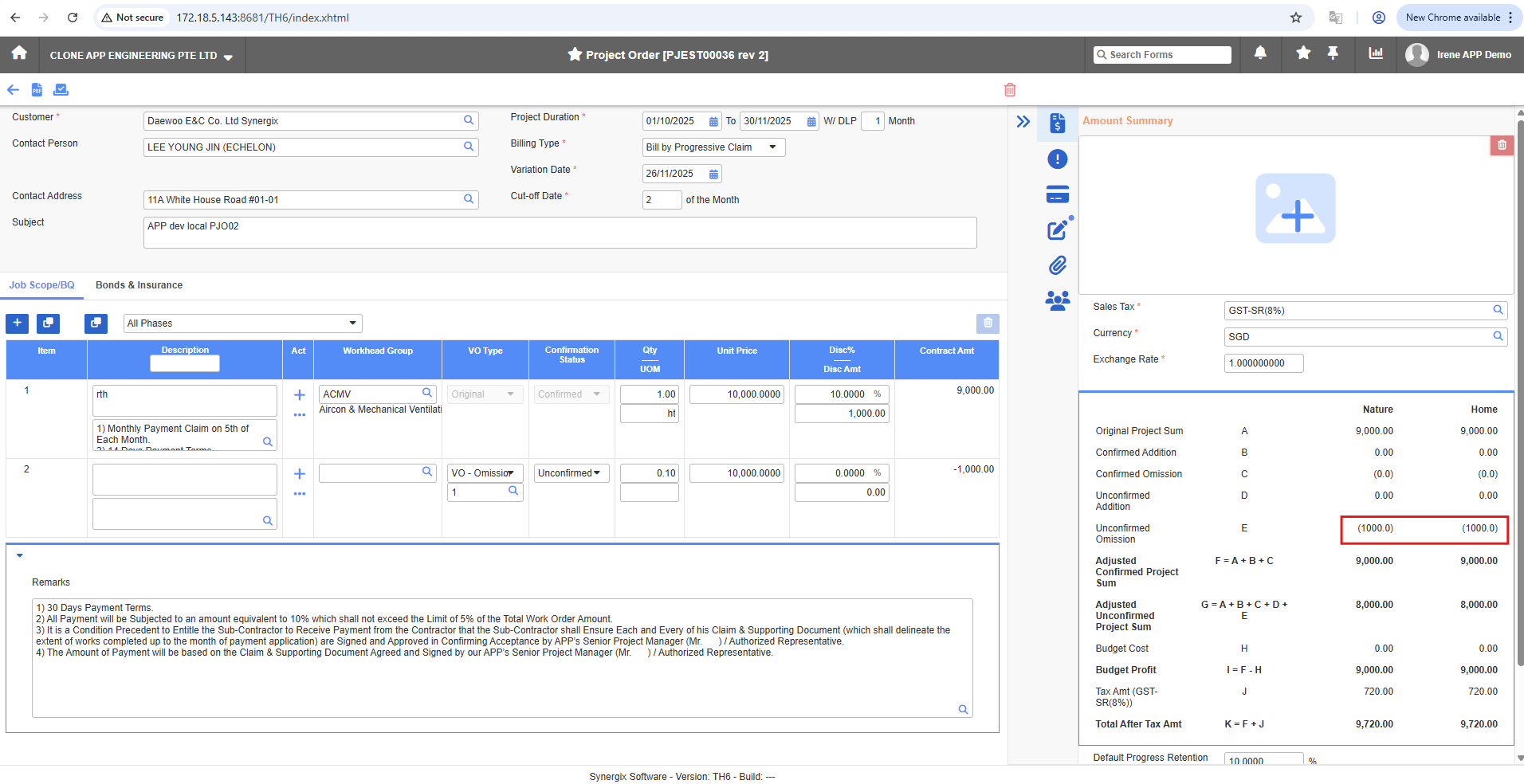Click the exclamation info sidebar icon

(x=1058, y=159)
